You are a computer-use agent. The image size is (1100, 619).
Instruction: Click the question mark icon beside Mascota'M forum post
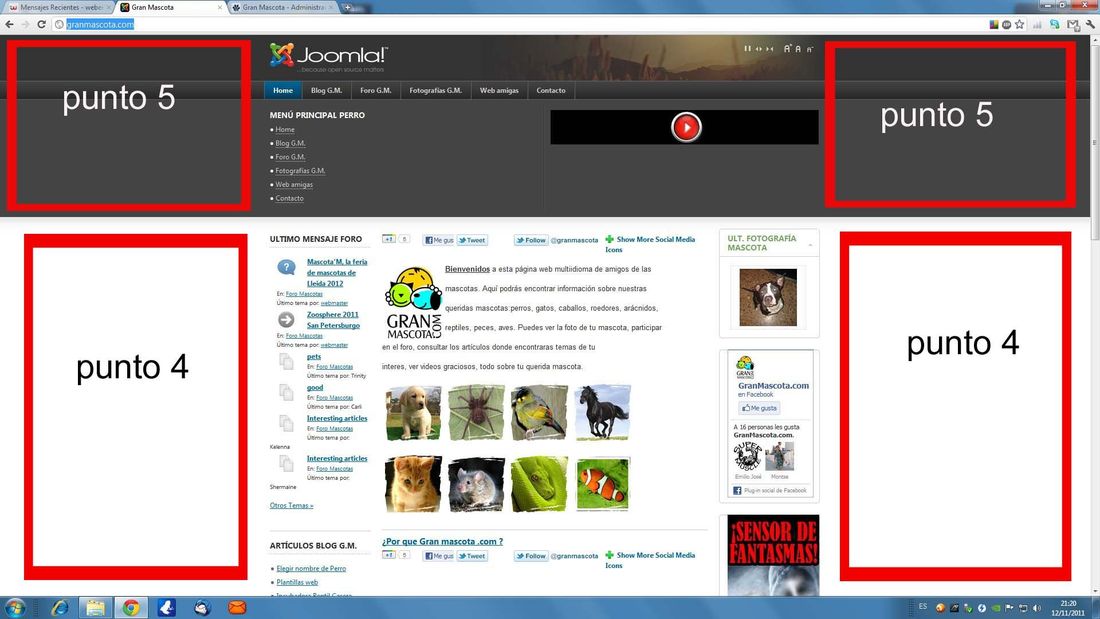pos(286,267)
